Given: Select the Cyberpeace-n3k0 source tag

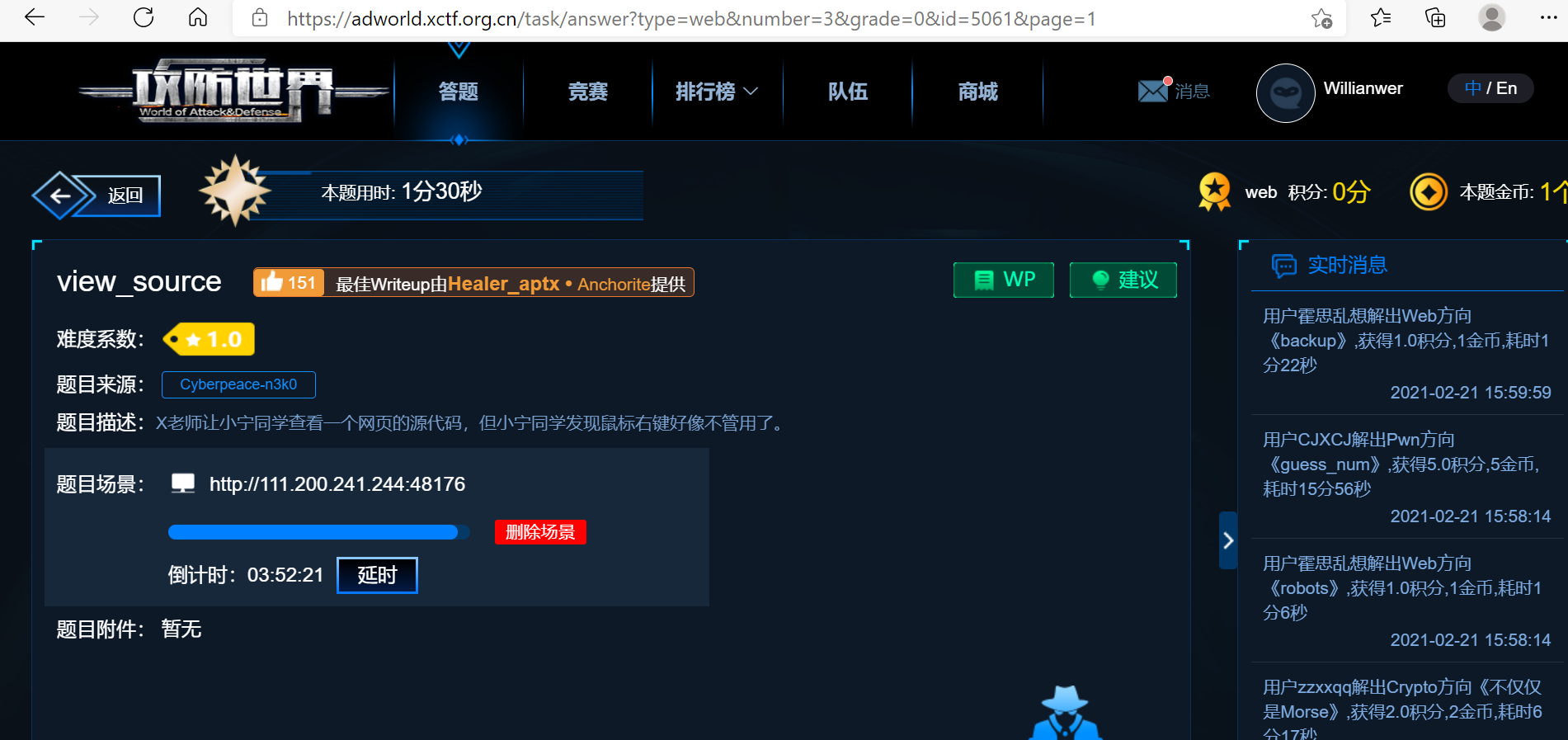Looking at the screenshot, I should [x=238, y=384].
